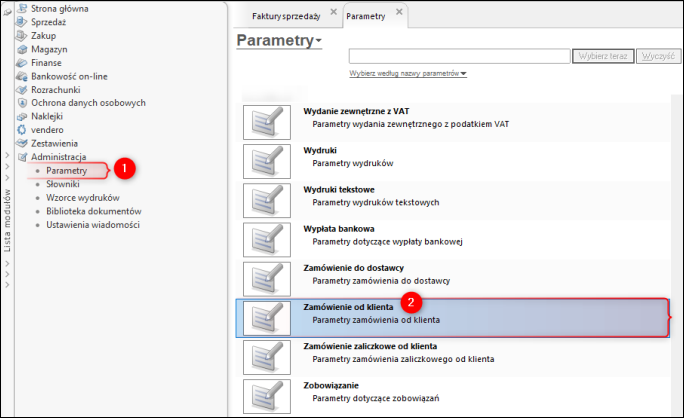Open Bankowość on-line module icon
This screenshot has height=418, width=684.
click(22, 76)
